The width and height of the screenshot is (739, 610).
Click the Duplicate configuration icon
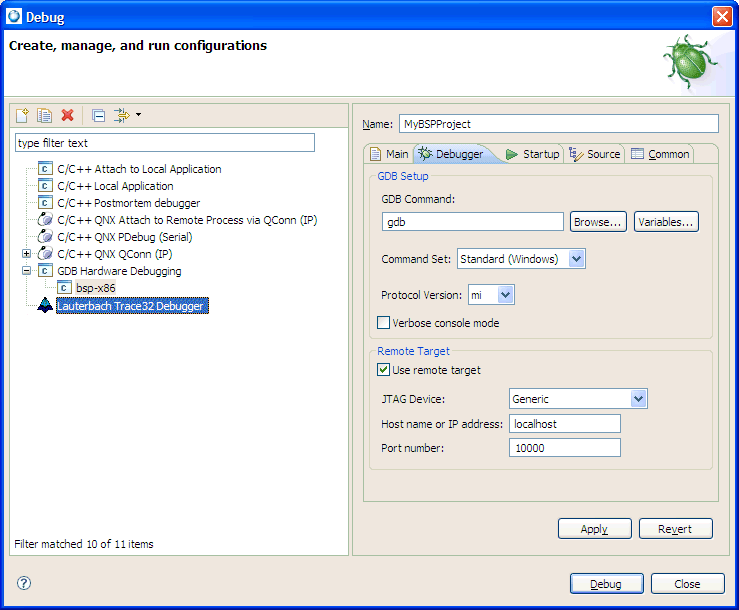coord(45,116)
